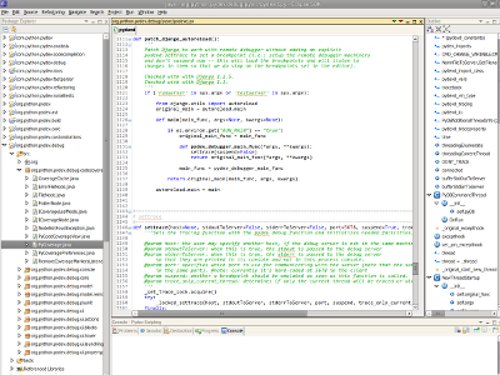The image size is (500, 375).
Task: Select org.python.pydev.core project
Action: 35,129
